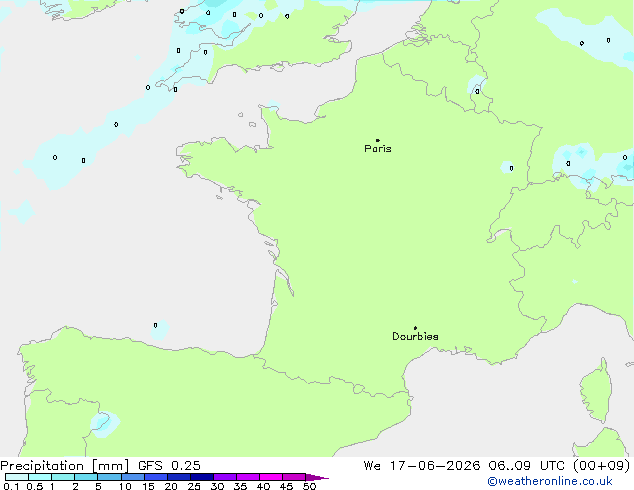Select the 'Precipitation [mm]' title text
This screenshot has width=634, height=490.
[65, 466]
